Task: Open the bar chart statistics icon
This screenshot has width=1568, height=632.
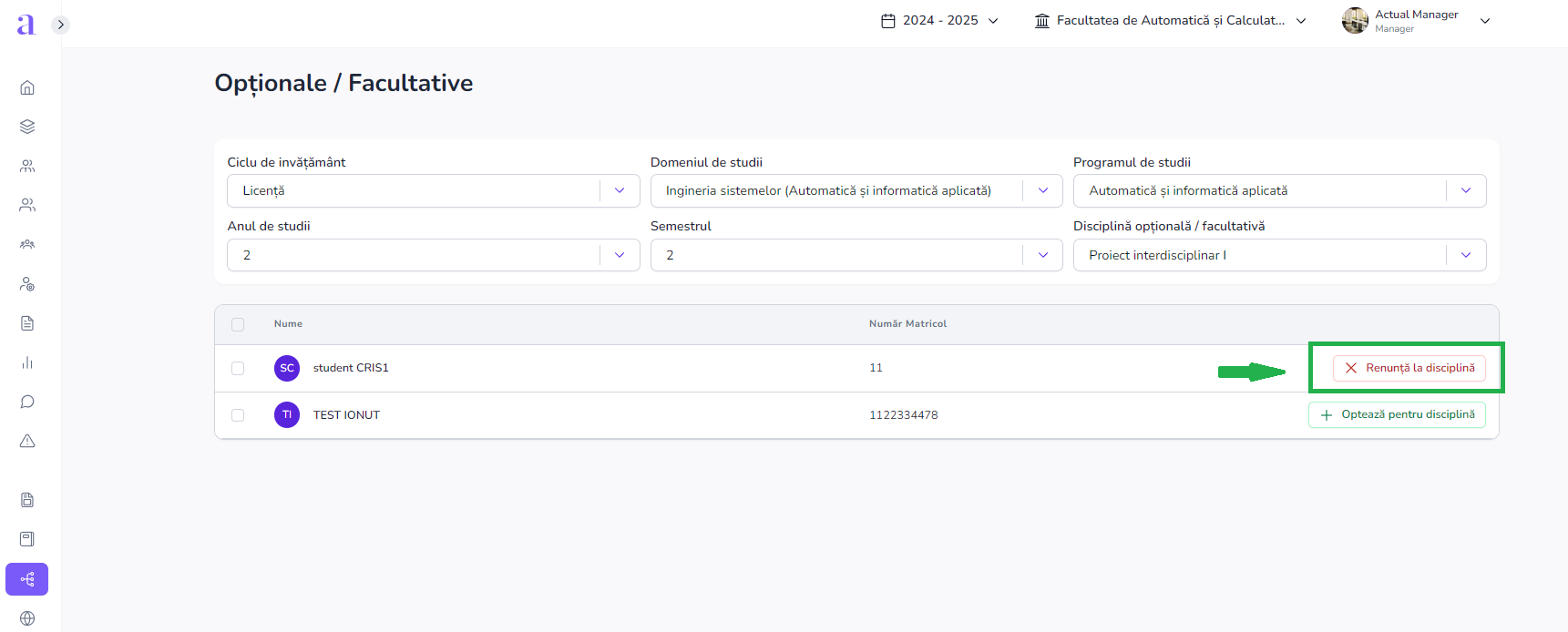Action: (27, 362)
